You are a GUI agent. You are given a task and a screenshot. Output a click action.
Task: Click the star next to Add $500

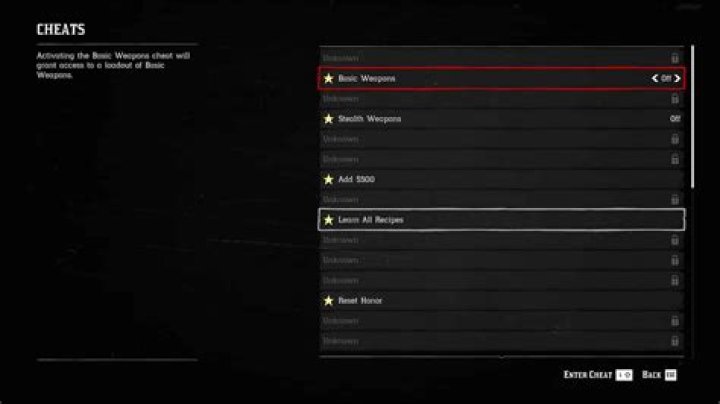click(x=328, y=180)
